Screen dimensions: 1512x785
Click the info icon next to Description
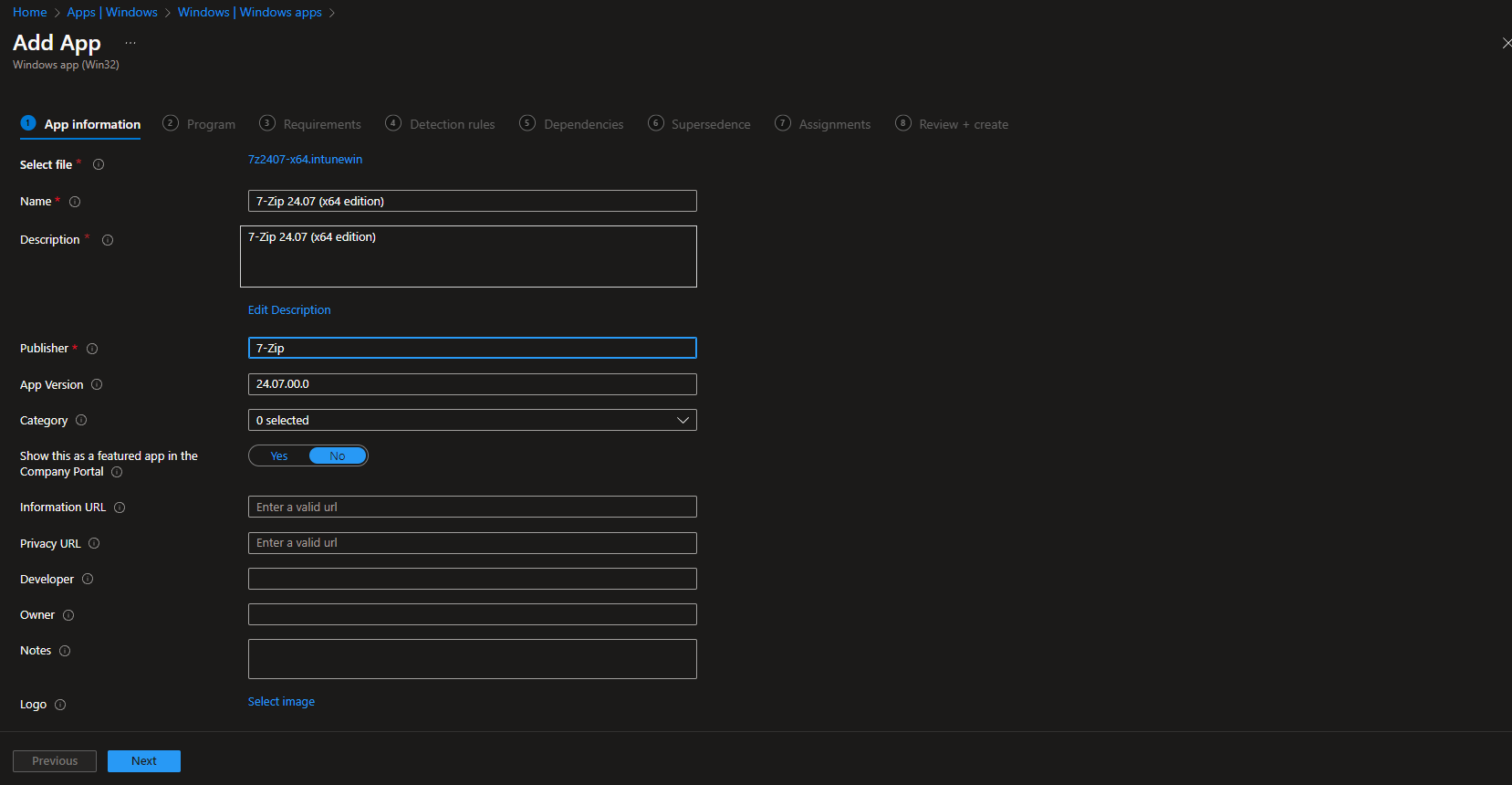click(108, 240)
